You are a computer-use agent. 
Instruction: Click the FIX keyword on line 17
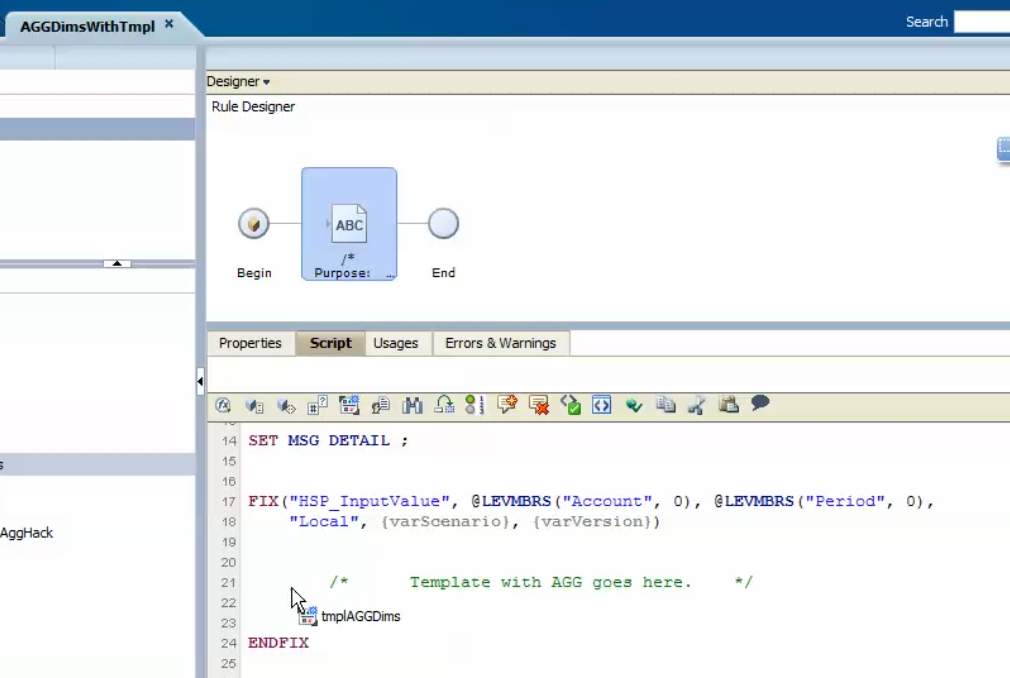click(263, 501)
